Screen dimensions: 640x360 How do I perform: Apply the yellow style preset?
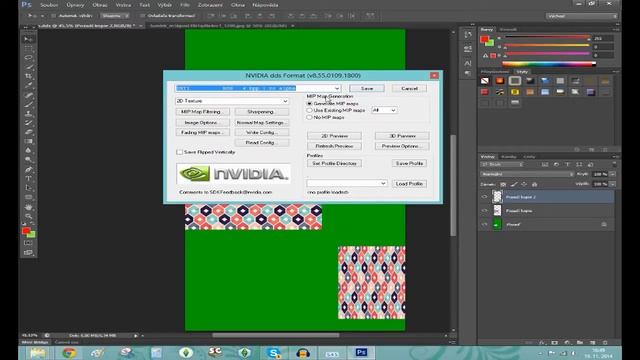515,92
